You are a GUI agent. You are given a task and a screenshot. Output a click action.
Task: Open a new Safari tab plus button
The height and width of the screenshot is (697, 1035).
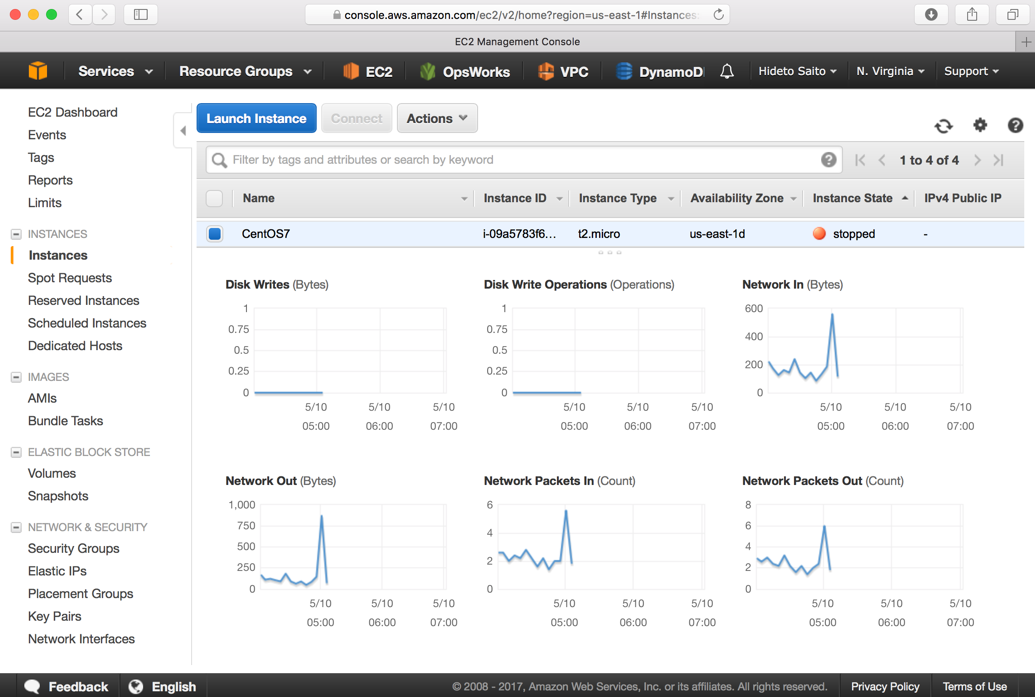[x=1025, y=42]
